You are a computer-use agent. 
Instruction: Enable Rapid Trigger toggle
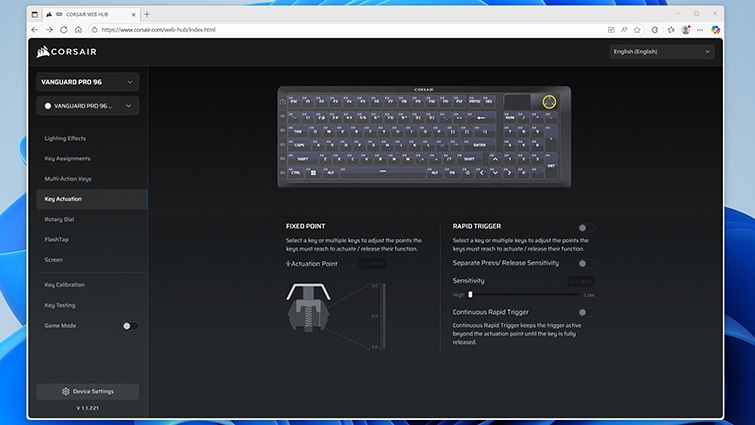(586, 228)
